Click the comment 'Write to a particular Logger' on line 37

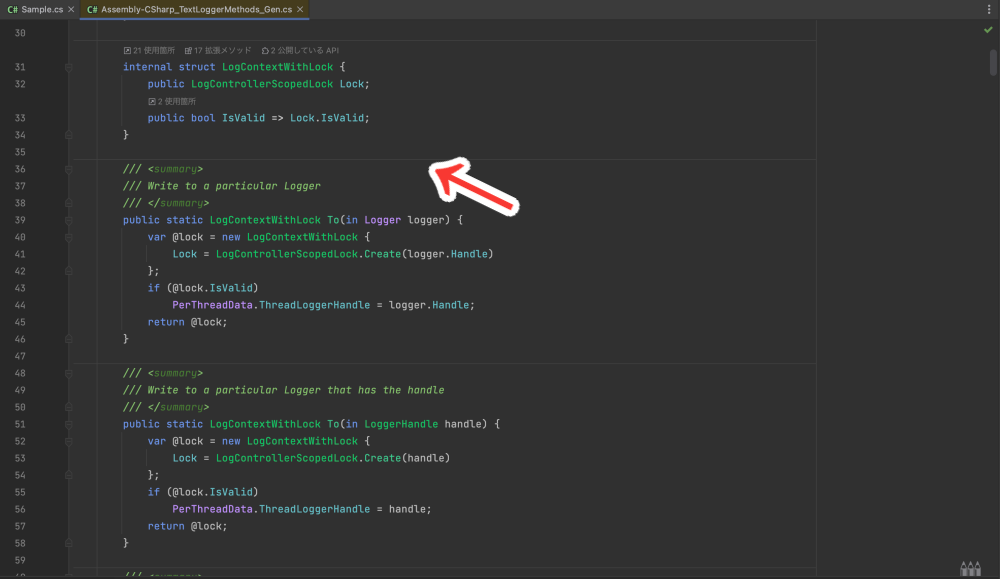tap(234, 186)
